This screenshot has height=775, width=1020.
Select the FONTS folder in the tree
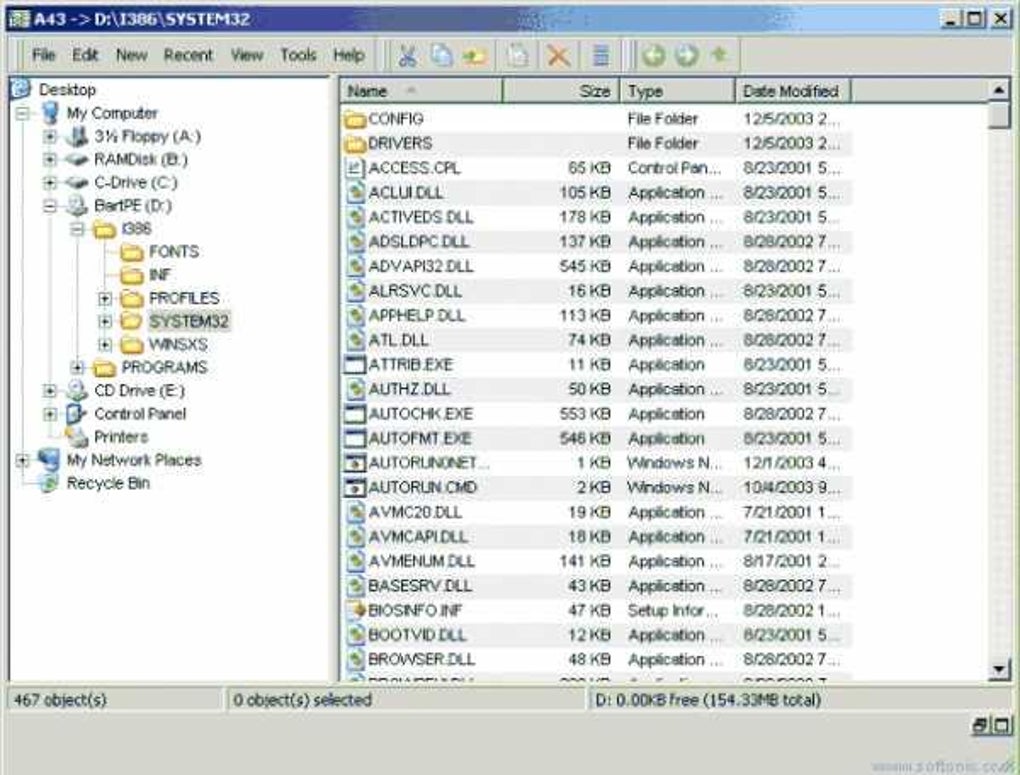click(174, 252)
